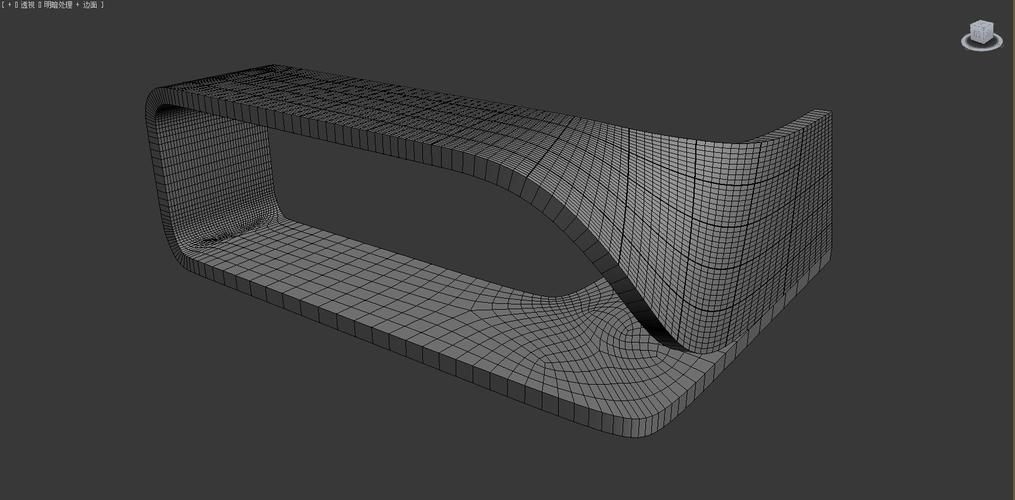Image resolution: width=1015 pixels, height=500 pixels.
Task: Click the ViewCube's front-left face
Action: [978, 35]
